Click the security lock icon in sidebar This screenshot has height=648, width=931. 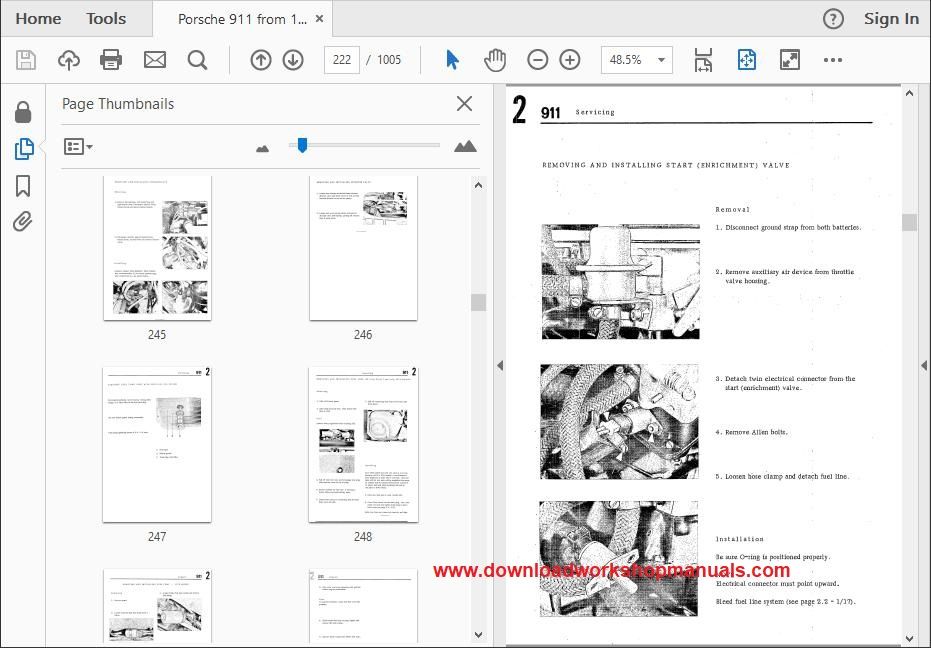click(x=23, y=112)
